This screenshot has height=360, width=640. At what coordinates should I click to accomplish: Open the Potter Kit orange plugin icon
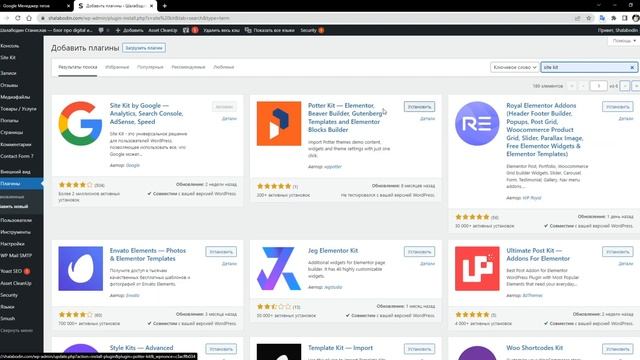pyautogui.click(x=279, y=123)
